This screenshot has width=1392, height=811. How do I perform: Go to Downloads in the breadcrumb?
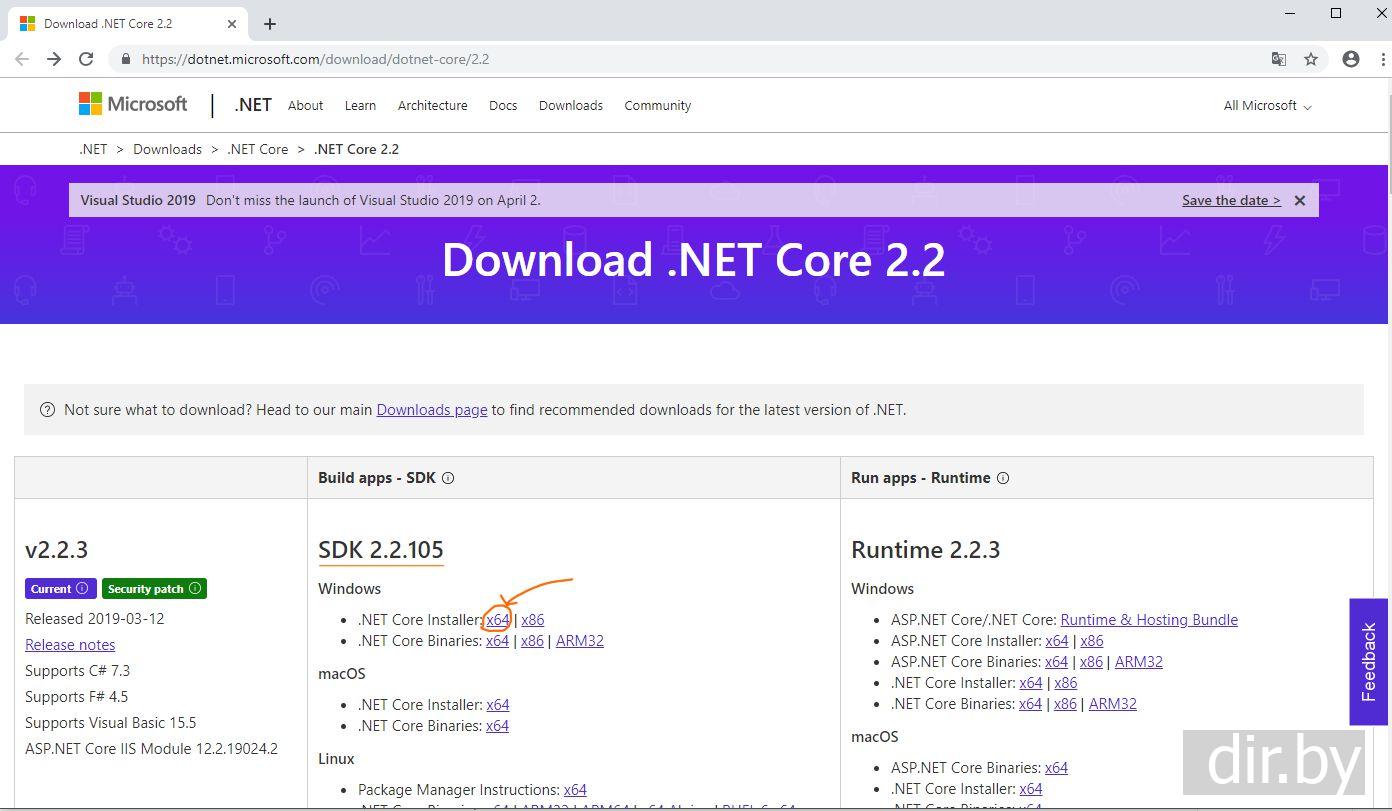pyautogui.click(x=167, y=149)
